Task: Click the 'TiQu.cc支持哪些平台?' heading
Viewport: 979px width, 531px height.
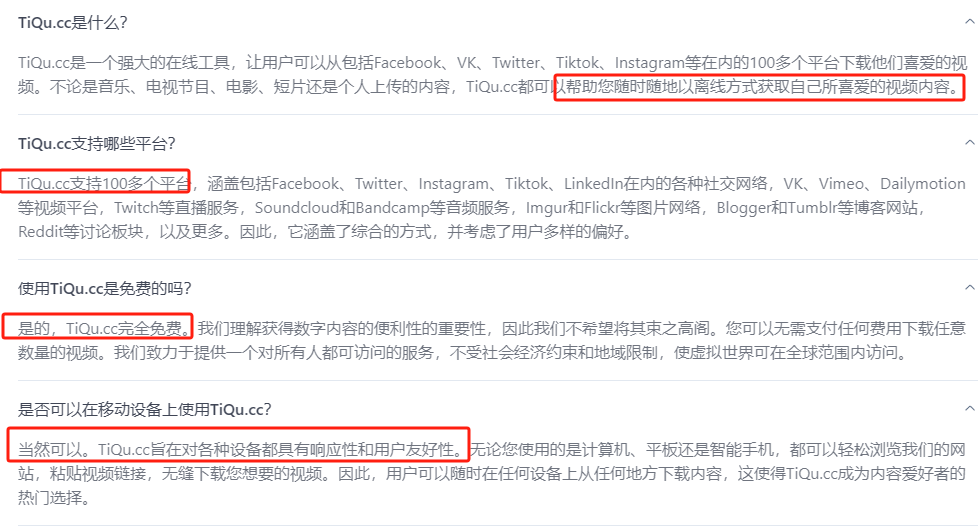Action: click(97, 144)
